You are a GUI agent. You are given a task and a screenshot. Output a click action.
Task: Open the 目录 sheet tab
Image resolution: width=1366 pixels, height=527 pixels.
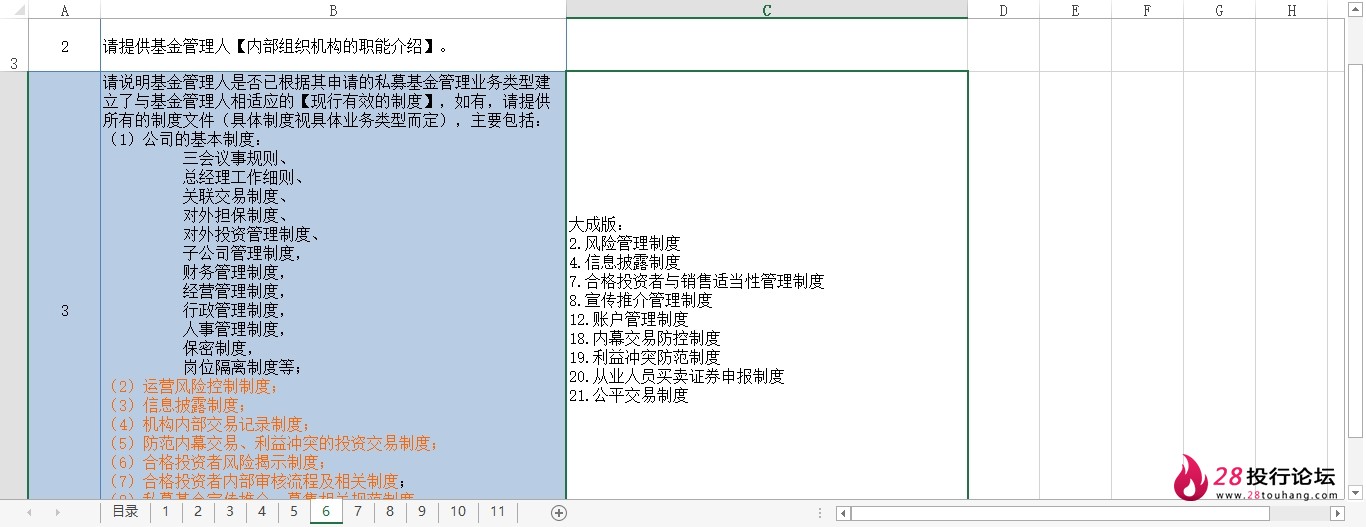(125, 511)
